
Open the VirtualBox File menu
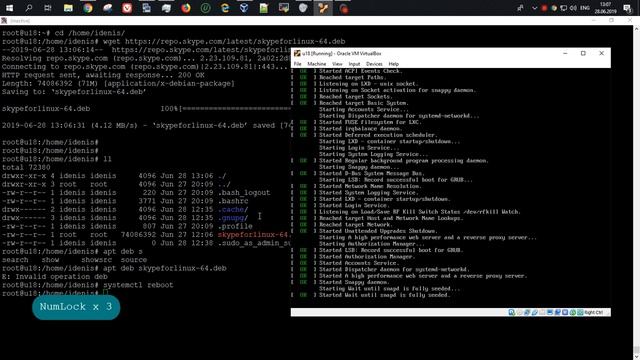pos(298,64)
